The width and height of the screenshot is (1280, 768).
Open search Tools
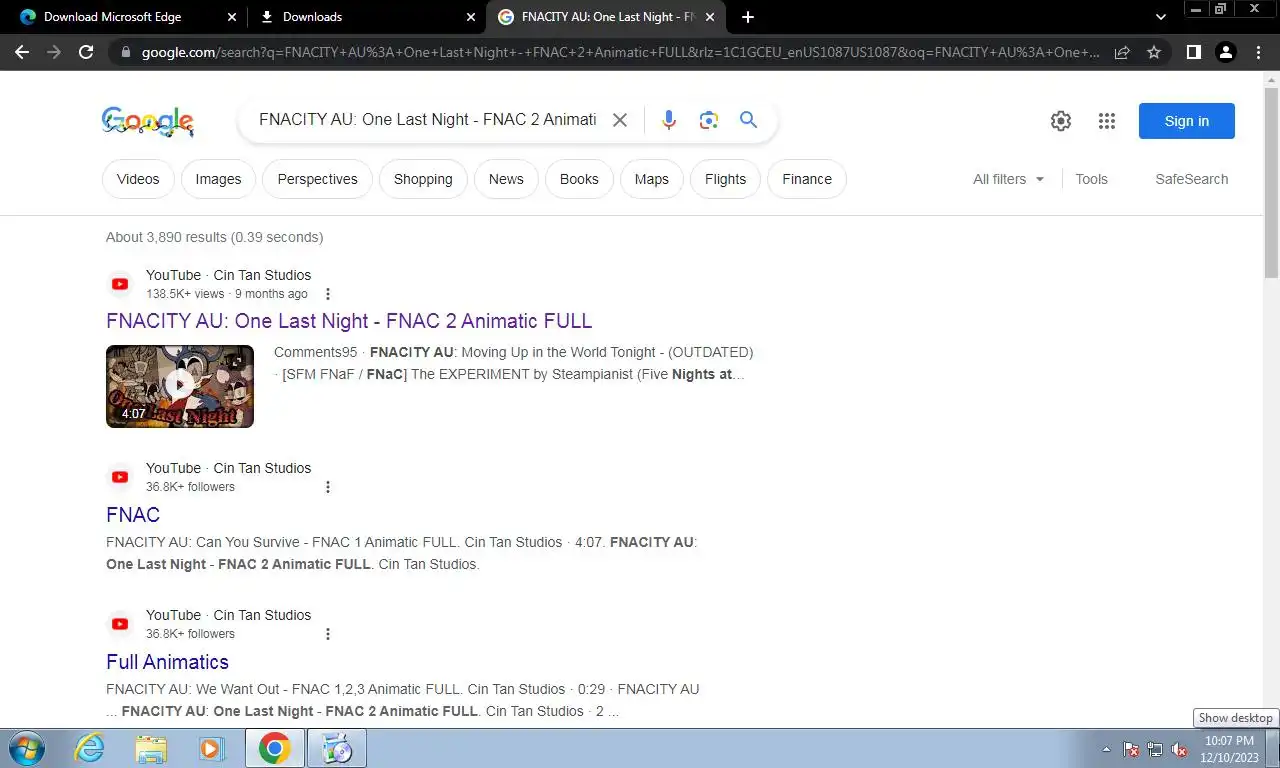(1091, 179)
